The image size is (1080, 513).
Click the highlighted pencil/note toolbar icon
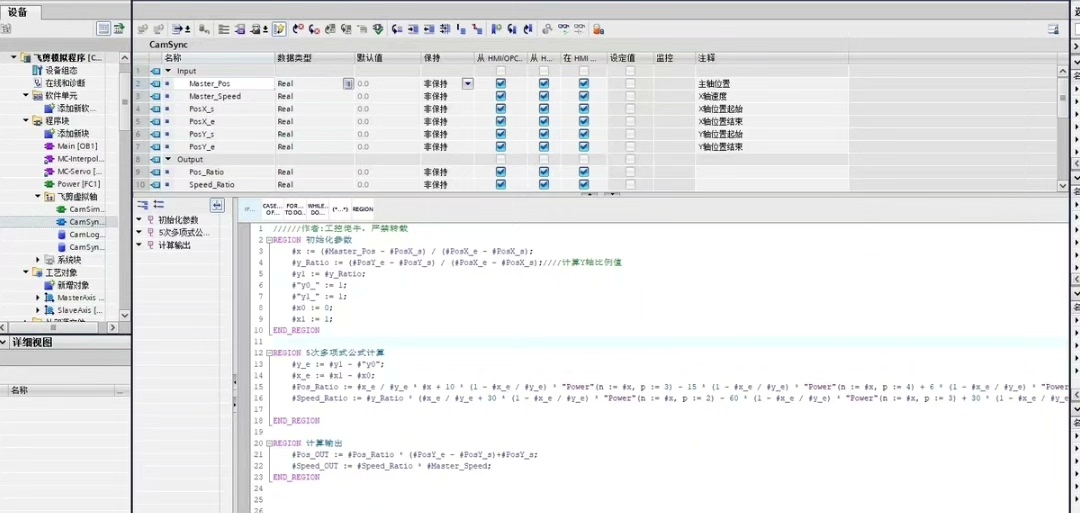(279, 29)
